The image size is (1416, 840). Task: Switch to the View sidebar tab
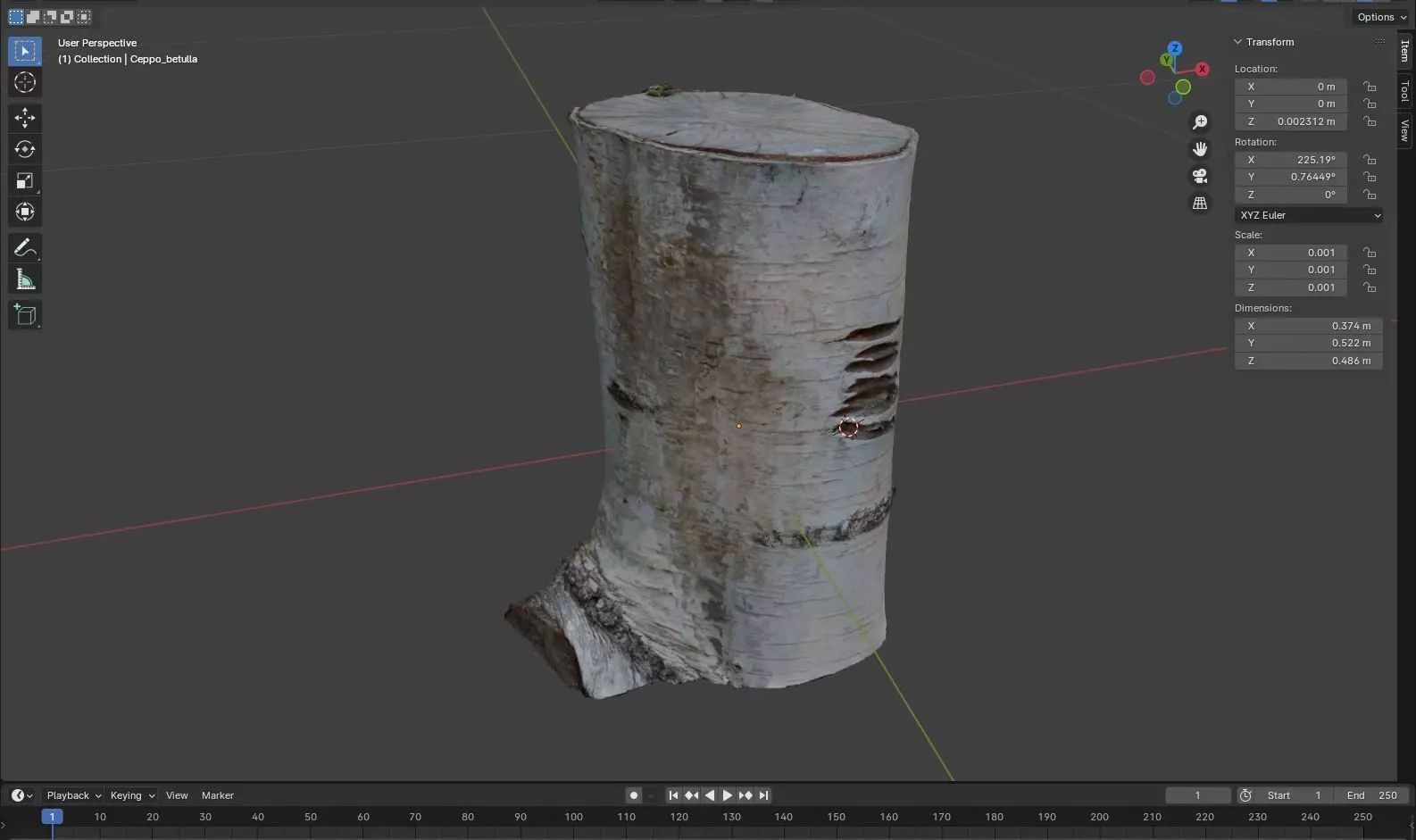point(1405,130)
